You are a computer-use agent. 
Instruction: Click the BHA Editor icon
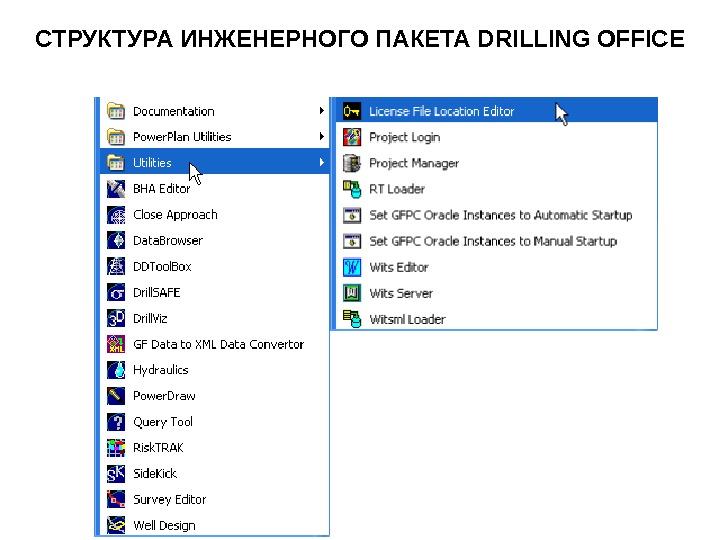(116, 189)
